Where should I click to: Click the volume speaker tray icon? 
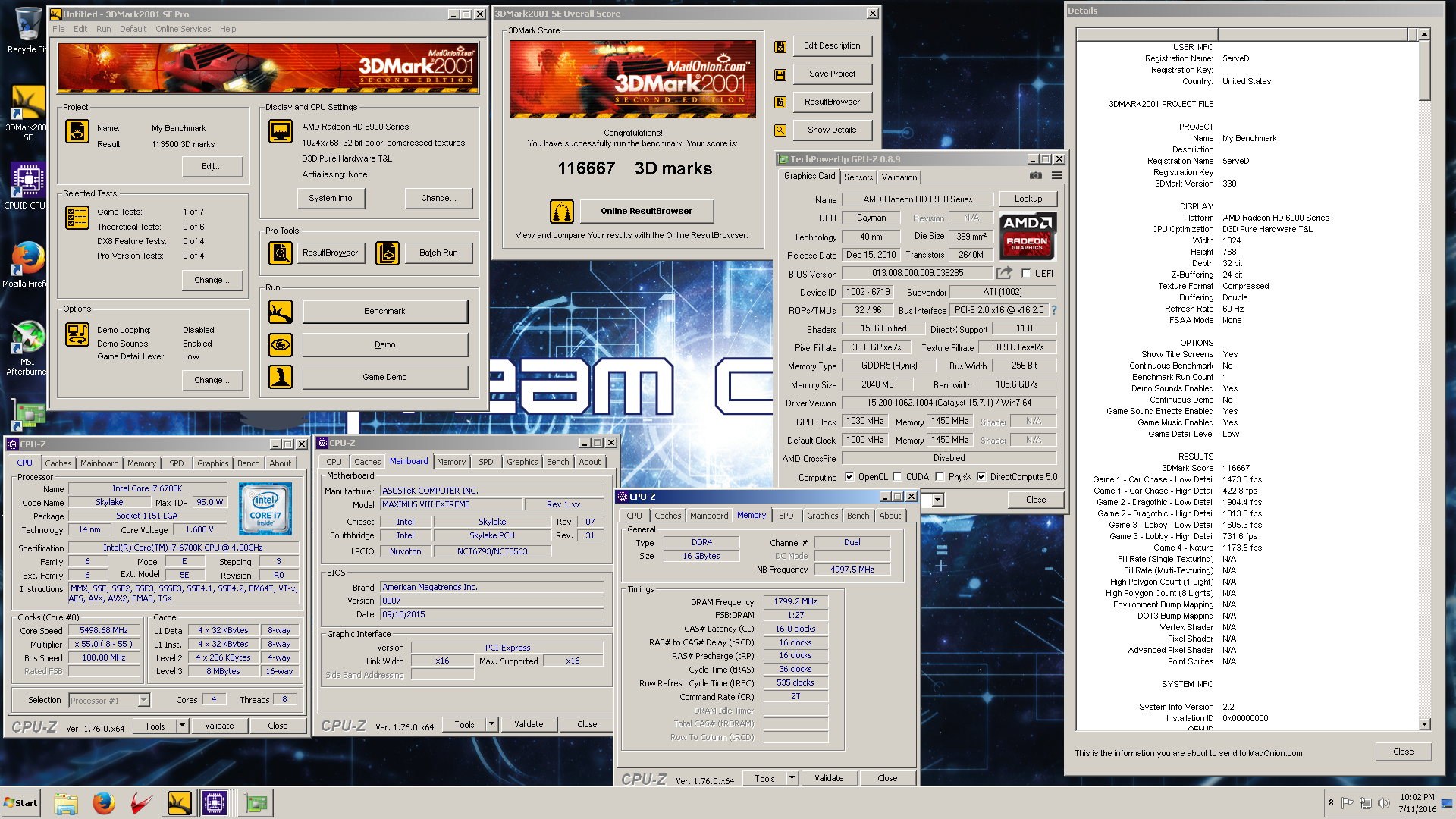tap(1384, 803)
